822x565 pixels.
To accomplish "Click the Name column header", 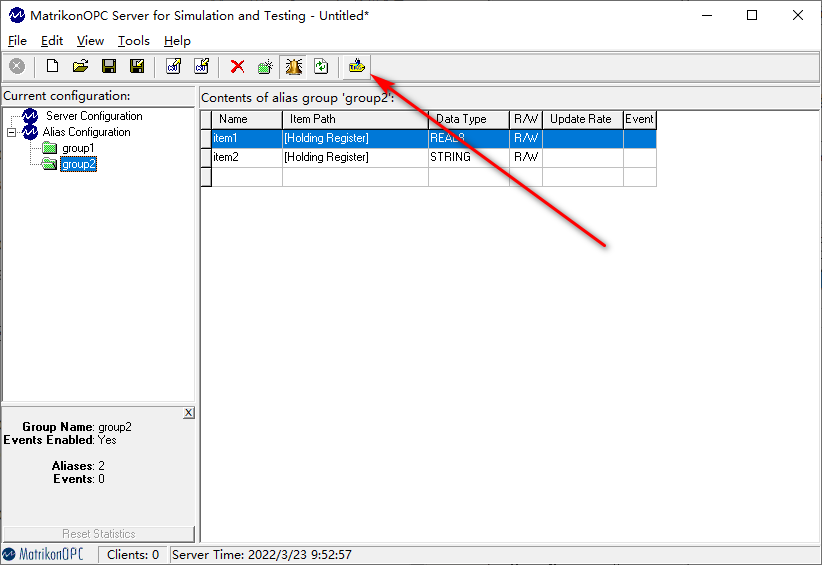I will (247, 119).
